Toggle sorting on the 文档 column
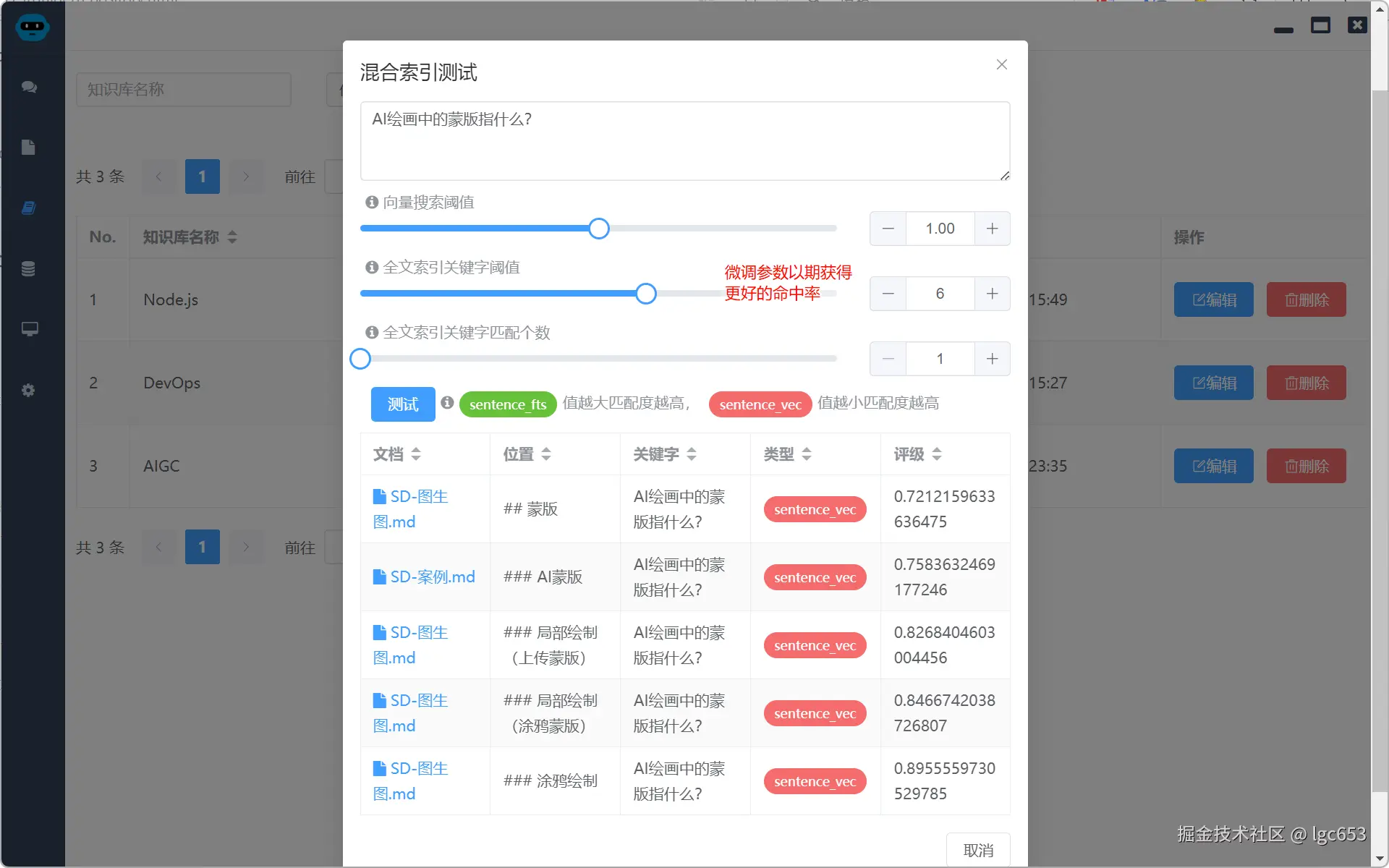The image size is (1389, 868). pyautogui.click(x=416, y=454)
